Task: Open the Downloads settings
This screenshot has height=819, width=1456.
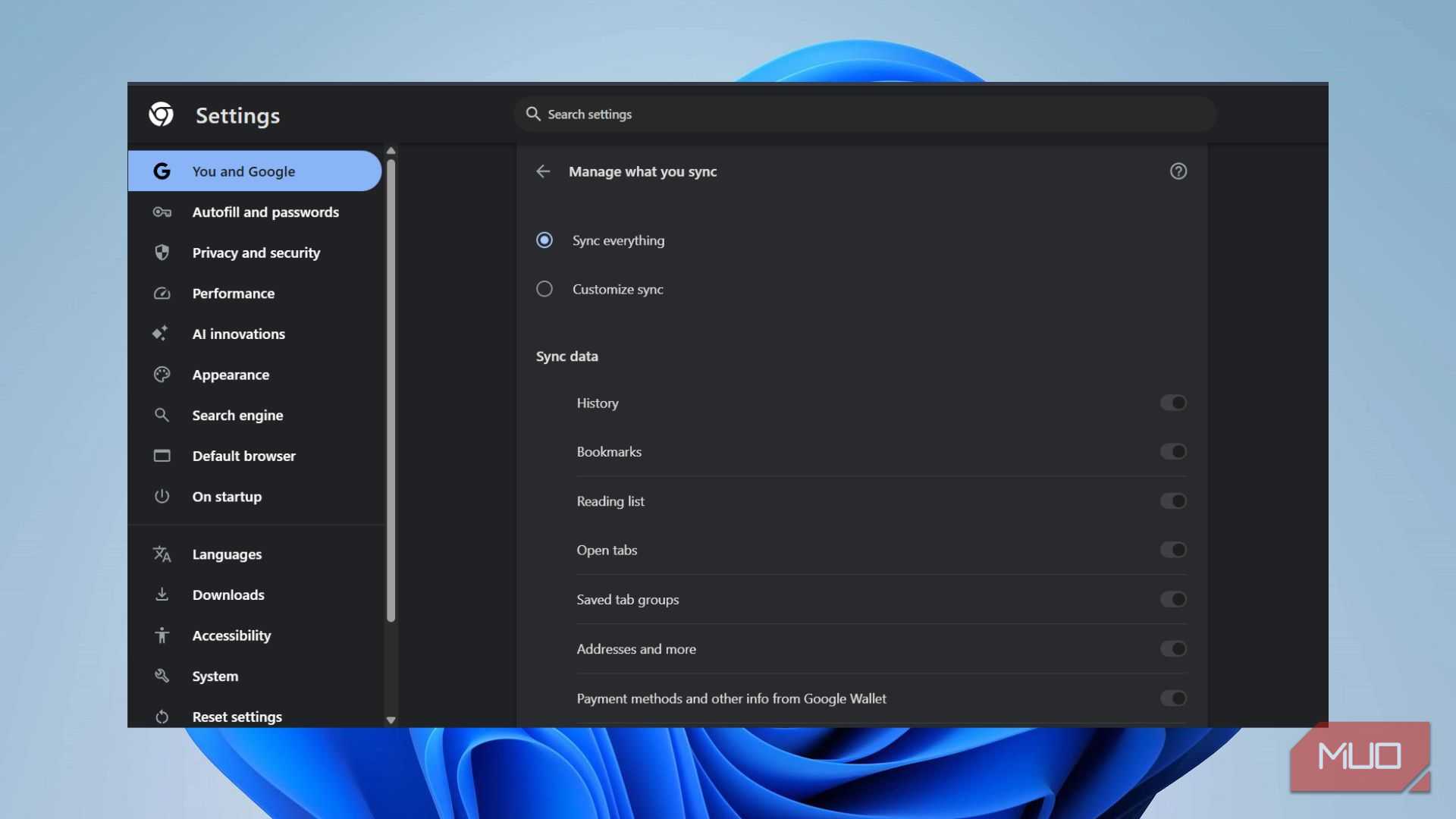Action: click(255, 595)
